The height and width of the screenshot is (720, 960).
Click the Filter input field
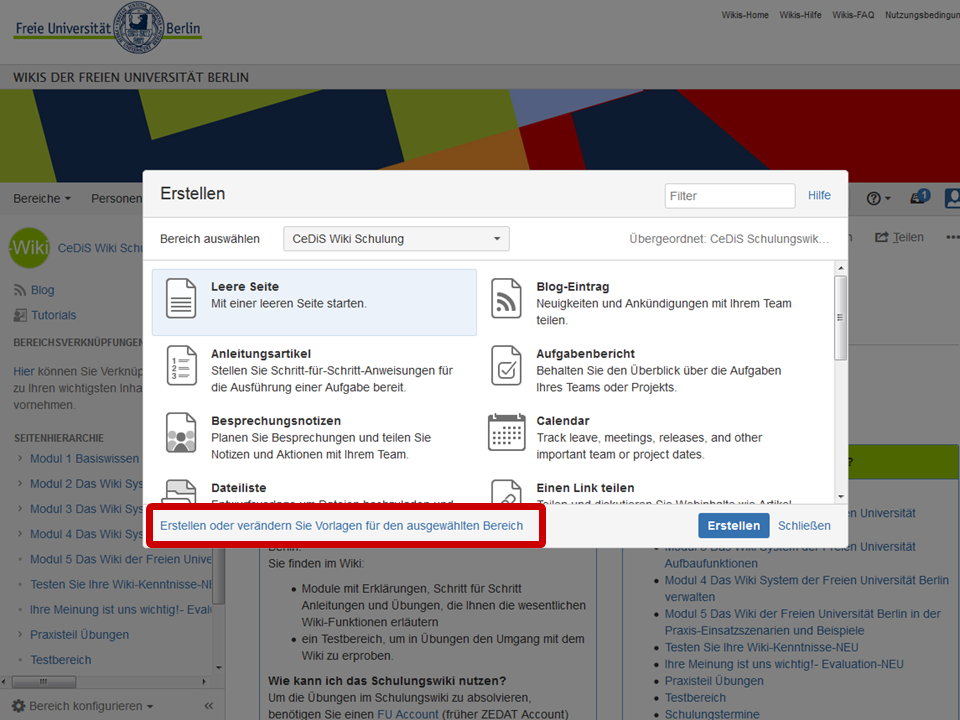tap(730, 196)
